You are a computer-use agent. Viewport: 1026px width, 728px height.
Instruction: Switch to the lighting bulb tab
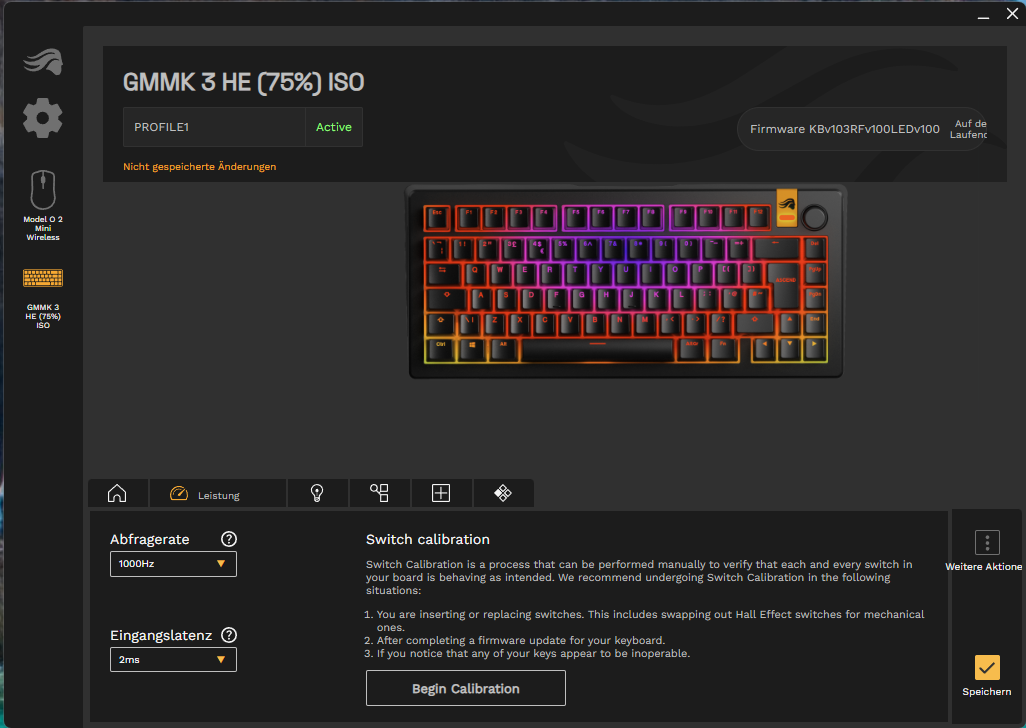click(317, 493)
